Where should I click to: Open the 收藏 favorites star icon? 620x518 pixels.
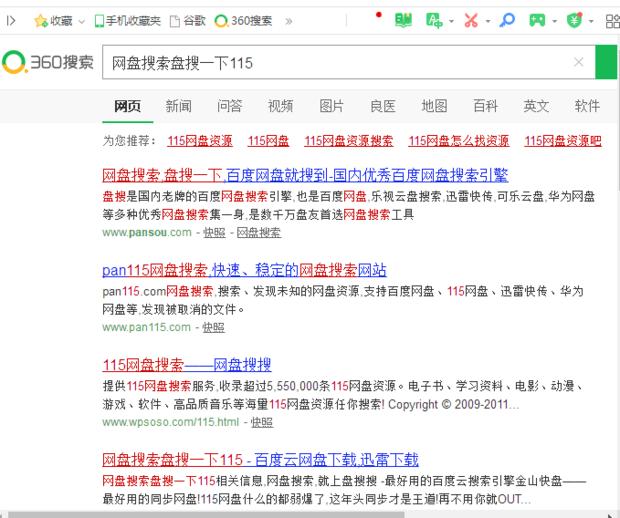[x=40, y=21]
